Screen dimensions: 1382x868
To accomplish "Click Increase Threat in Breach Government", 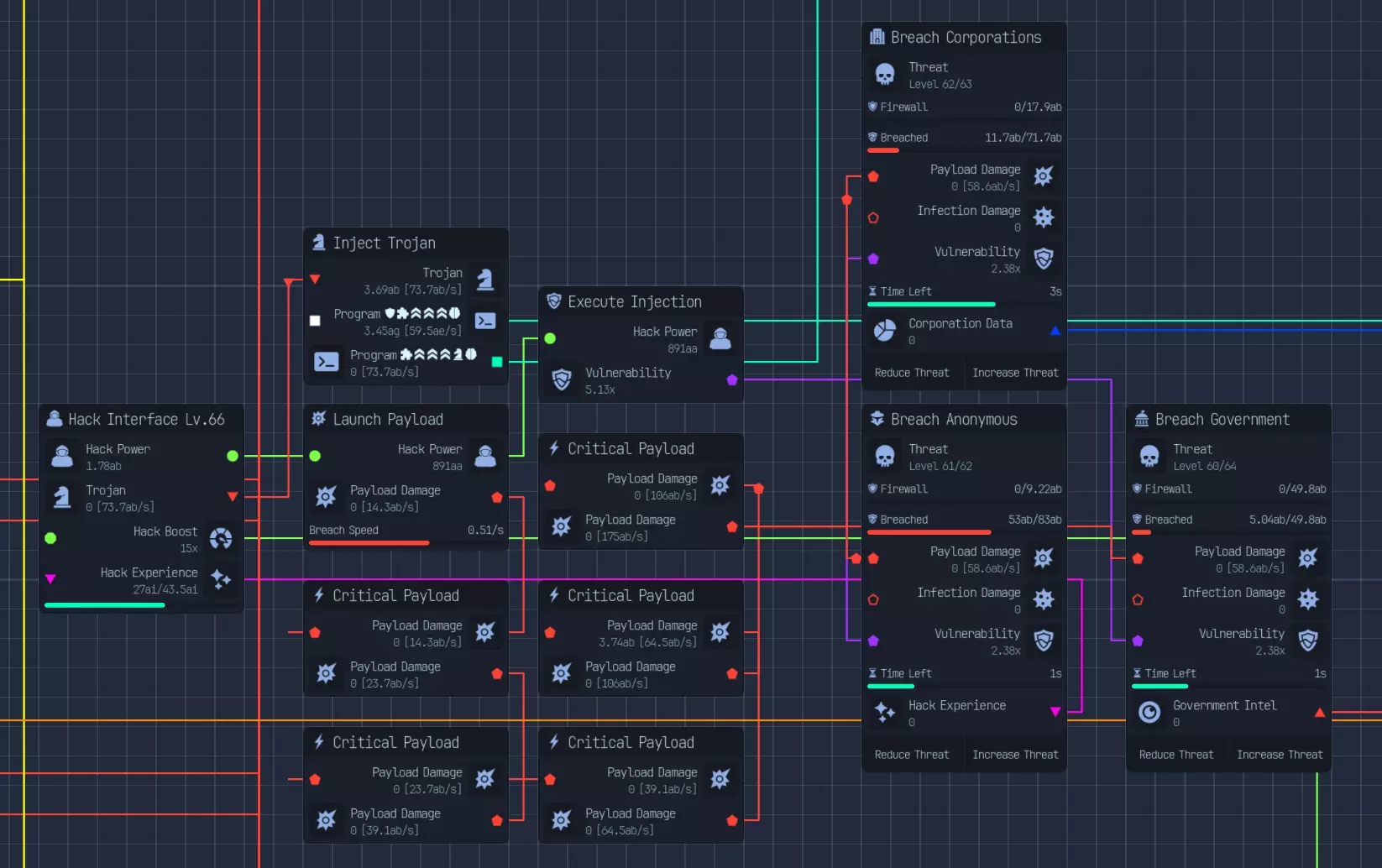I will pyautogui.click(x=1280, y=755).
